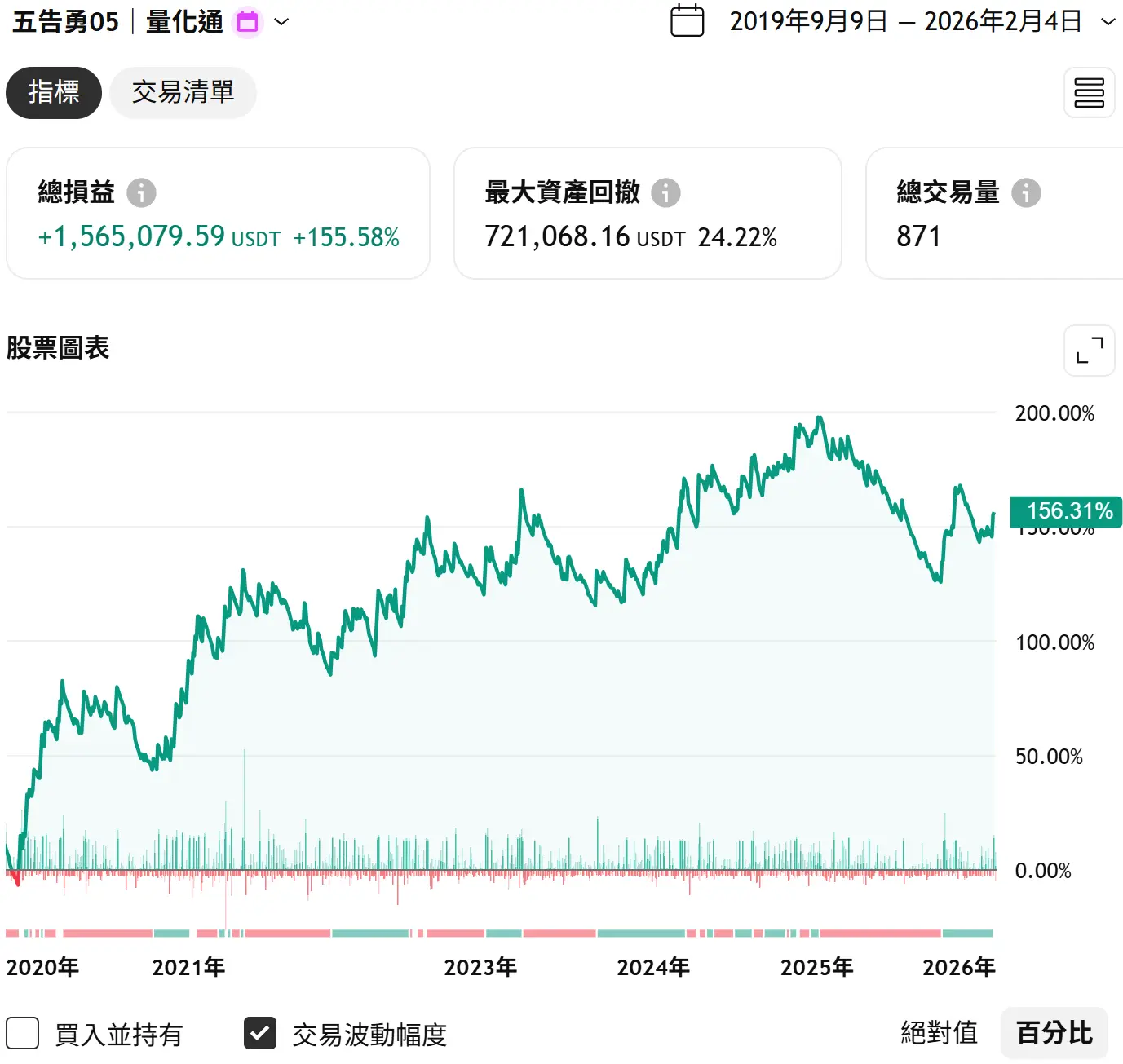Image resolution: width=1123 pixels, height=1064 pixels.
Task: Click the list layout icon button
Action: (x=1089, y=93)
